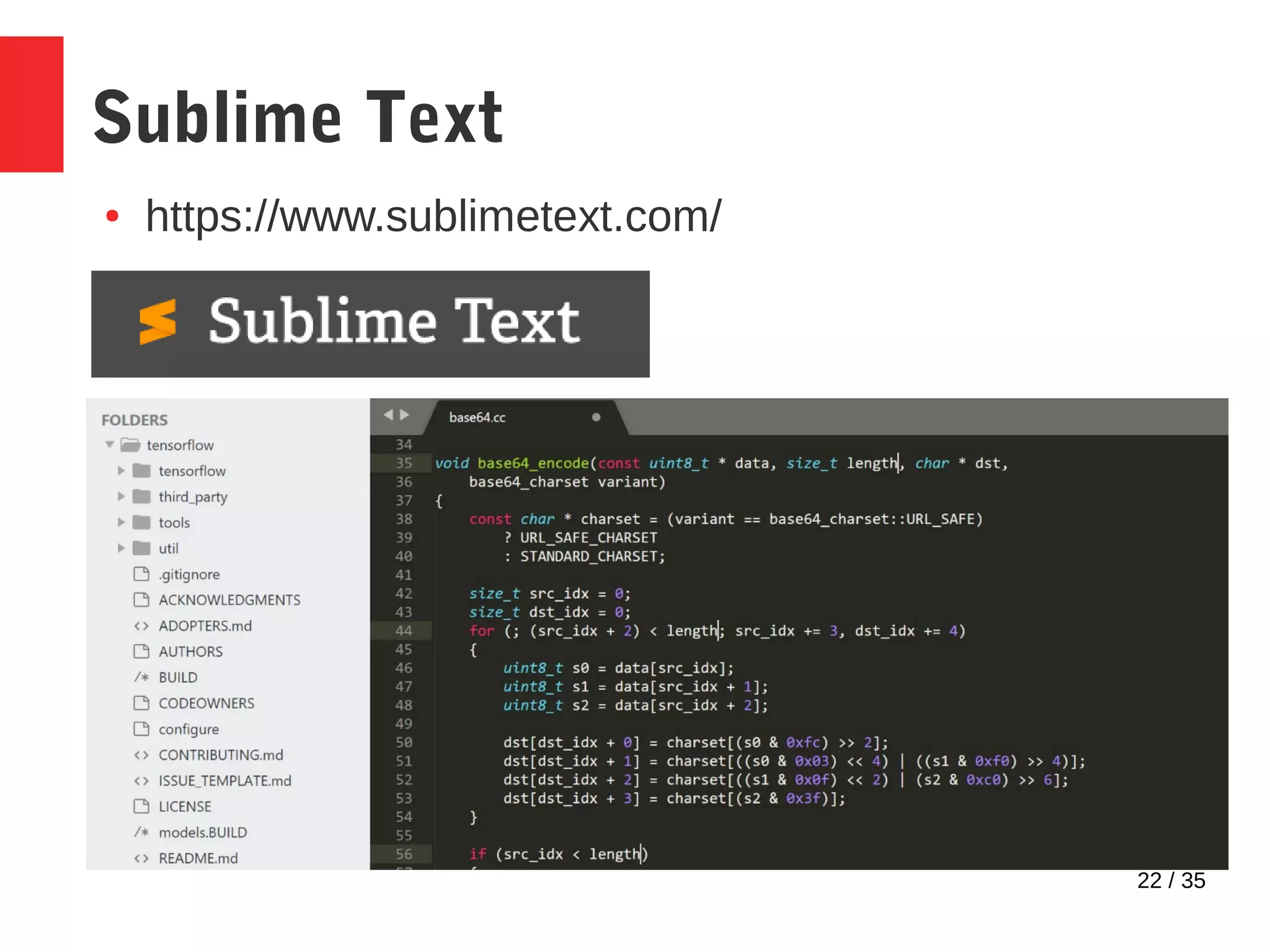
Task: Click line number 35 in the gutter
Action: pyautogui.click(x=404, y=463)
